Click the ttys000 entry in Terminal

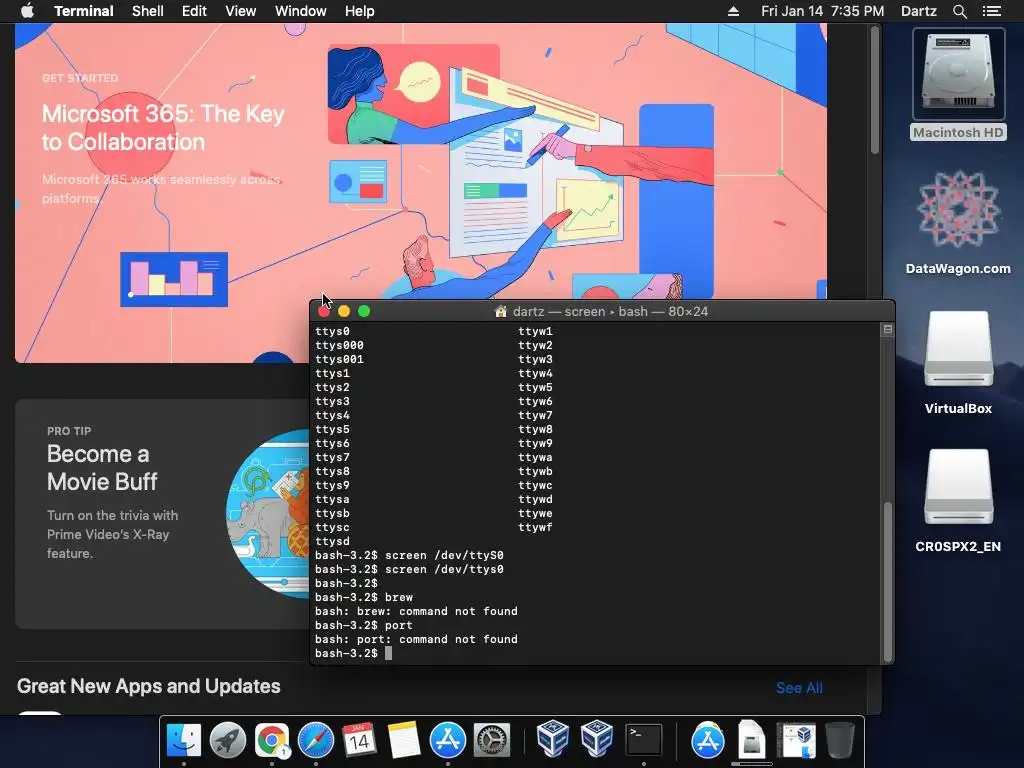click(339, 345)
